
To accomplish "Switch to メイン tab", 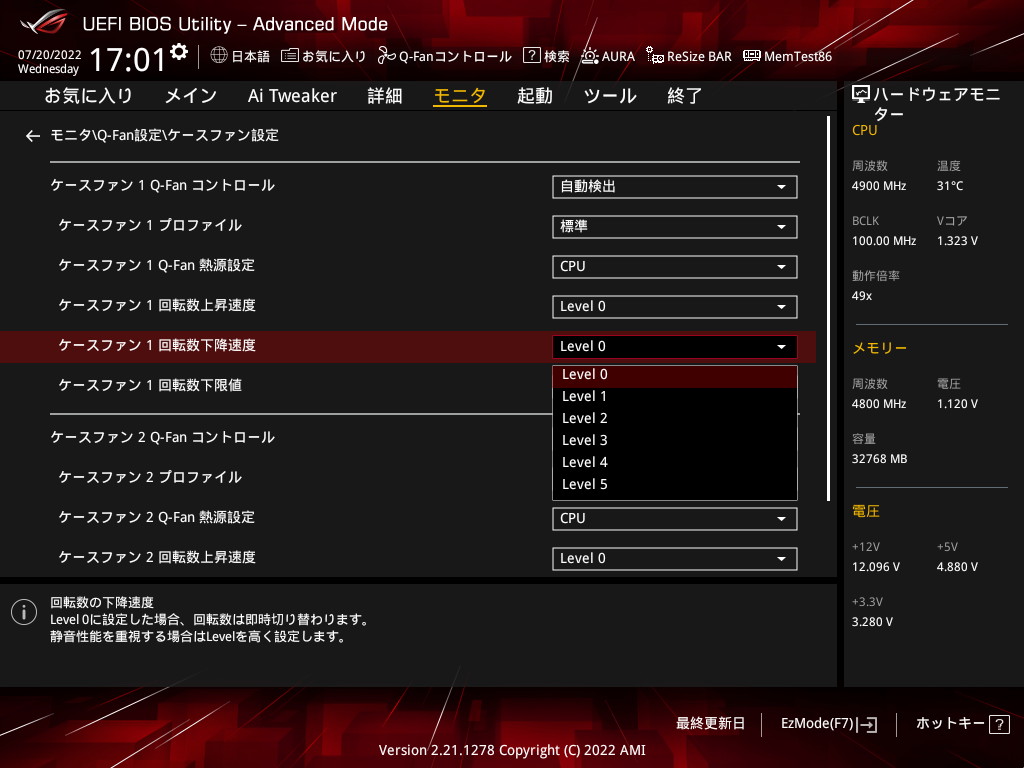I will click(191, 96).
